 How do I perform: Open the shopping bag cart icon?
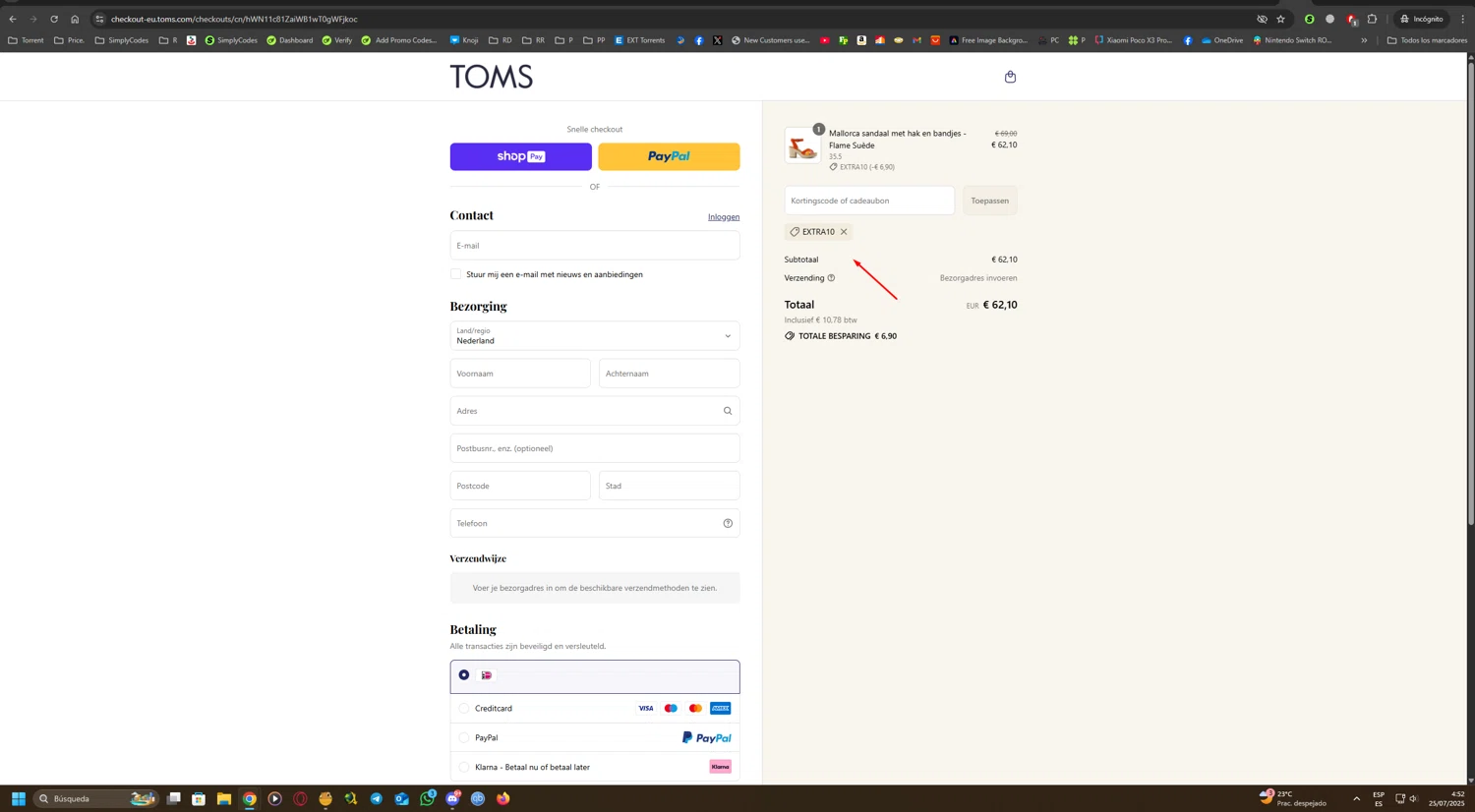pyautogui.click(x=1010, y=77)
